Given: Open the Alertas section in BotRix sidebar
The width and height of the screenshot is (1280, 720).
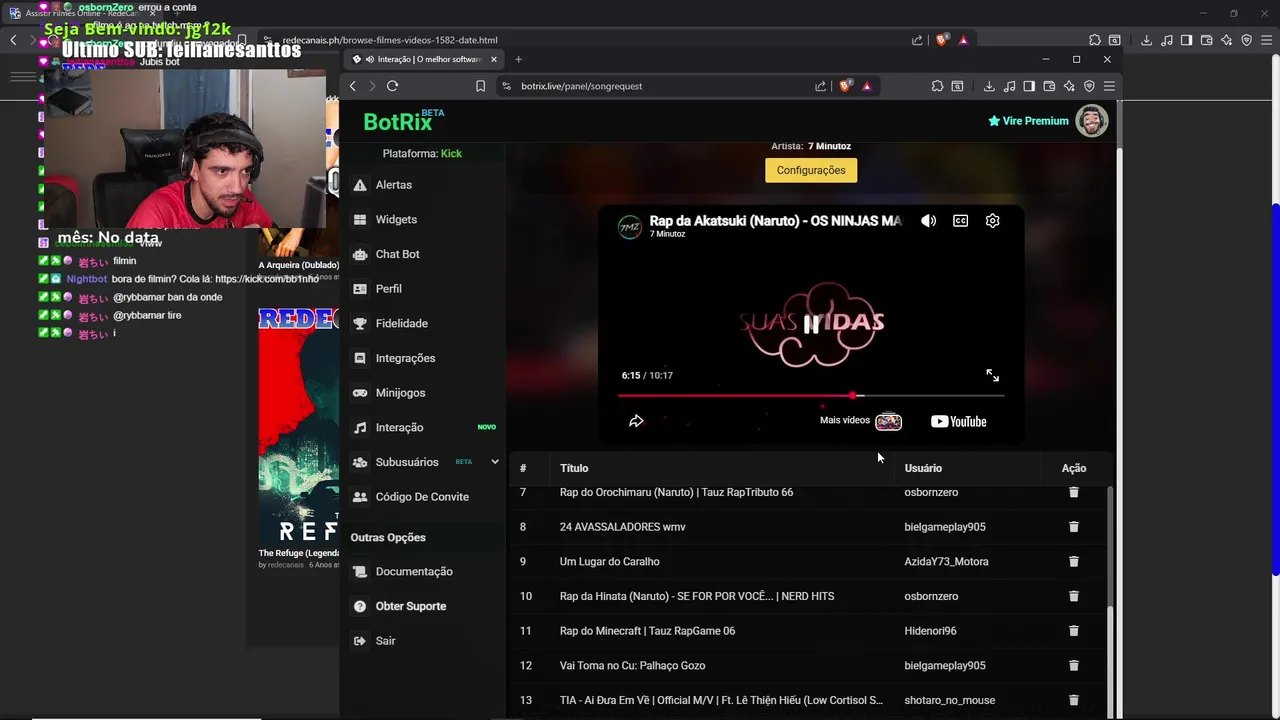Looking at the screenshot, I should pos(393,185).
